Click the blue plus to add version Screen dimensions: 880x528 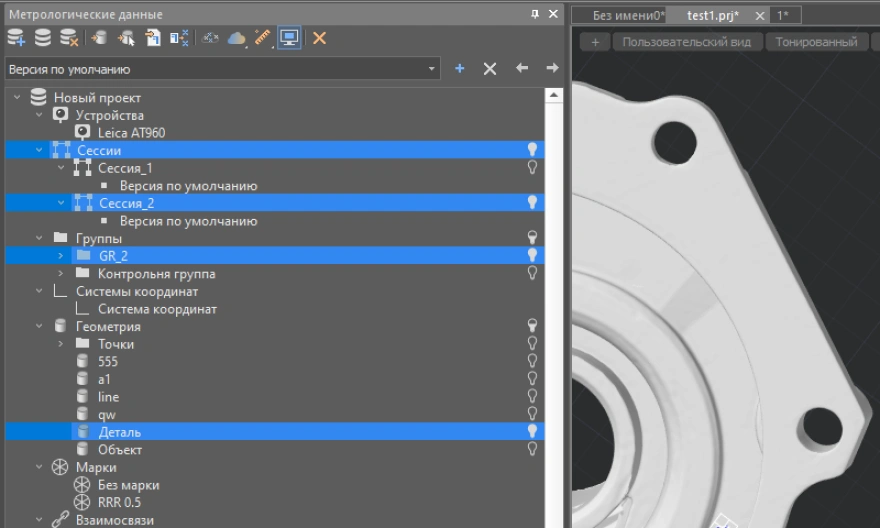[x=460, y=69]
